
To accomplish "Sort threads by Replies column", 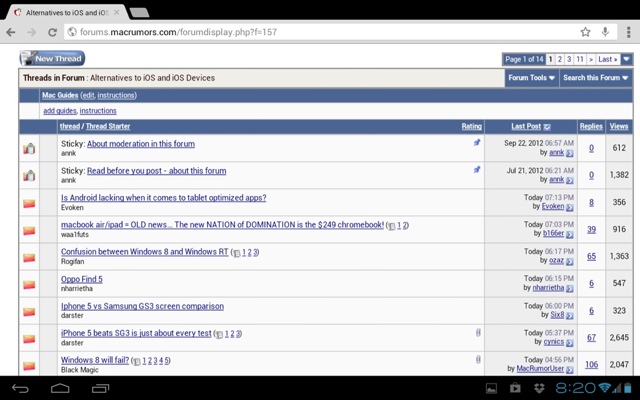I will (591, 127).
